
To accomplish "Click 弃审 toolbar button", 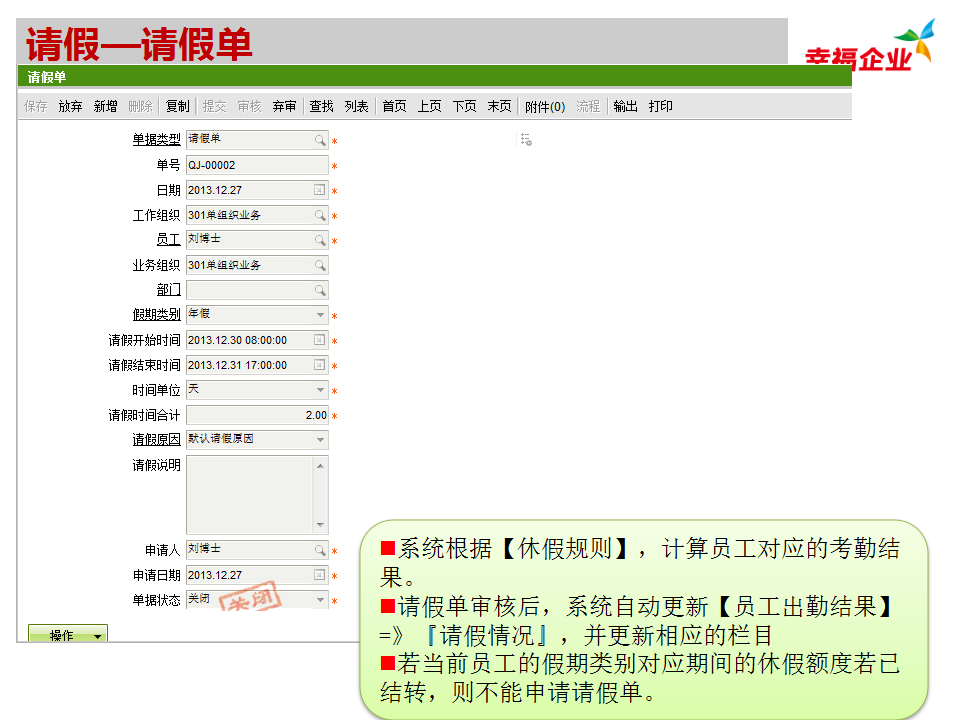I will pos(284,106).
